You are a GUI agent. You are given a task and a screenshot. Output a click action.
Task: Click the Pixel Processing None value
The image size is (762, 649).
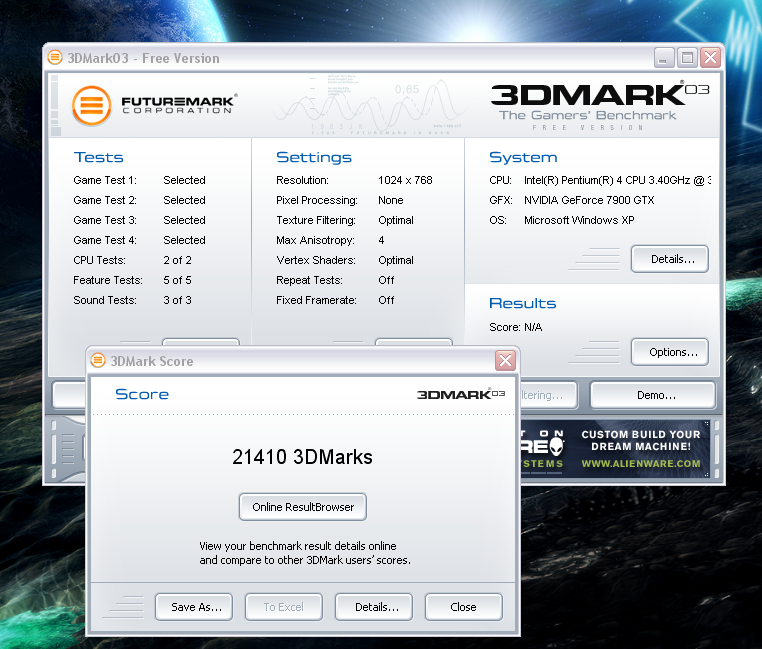391,200
